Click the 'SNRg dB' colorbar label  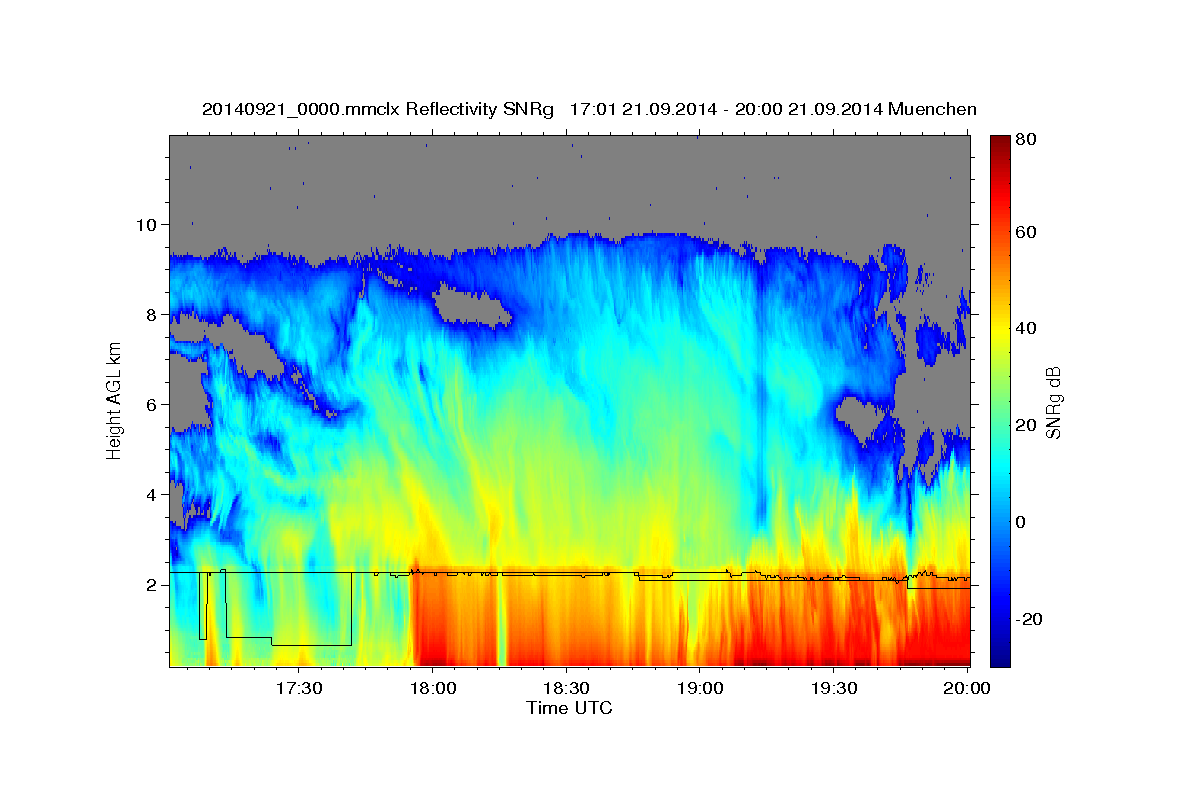(1053, 403)
